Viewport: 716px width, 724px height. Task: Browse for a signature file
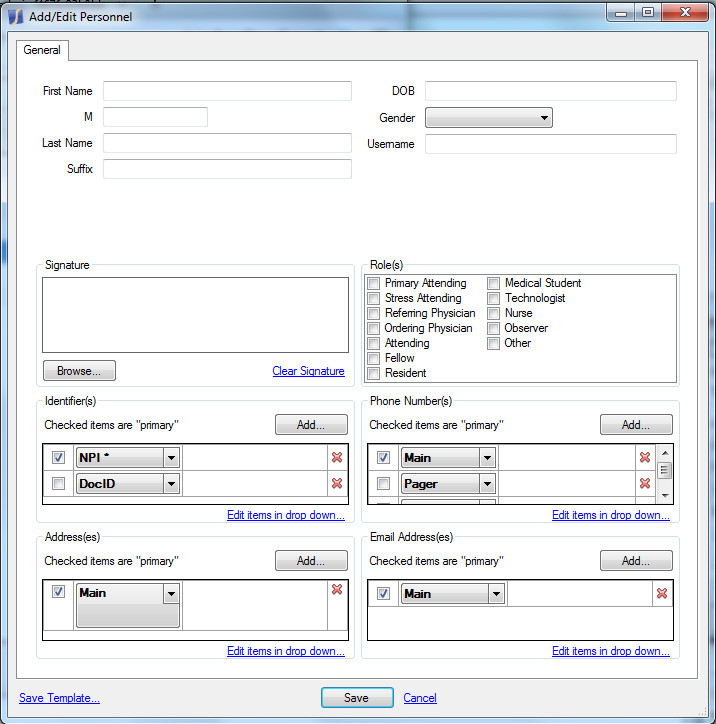tap(79, 371)
